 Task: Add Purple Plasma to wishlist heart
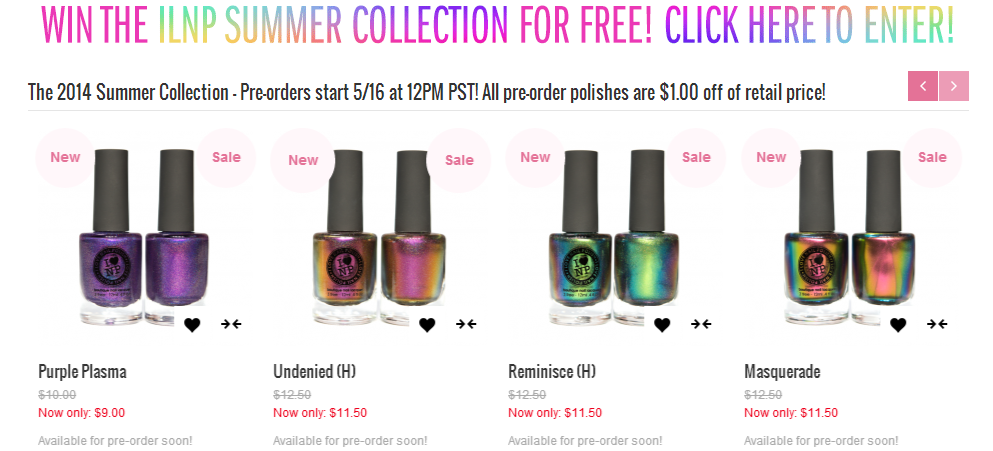192,325
